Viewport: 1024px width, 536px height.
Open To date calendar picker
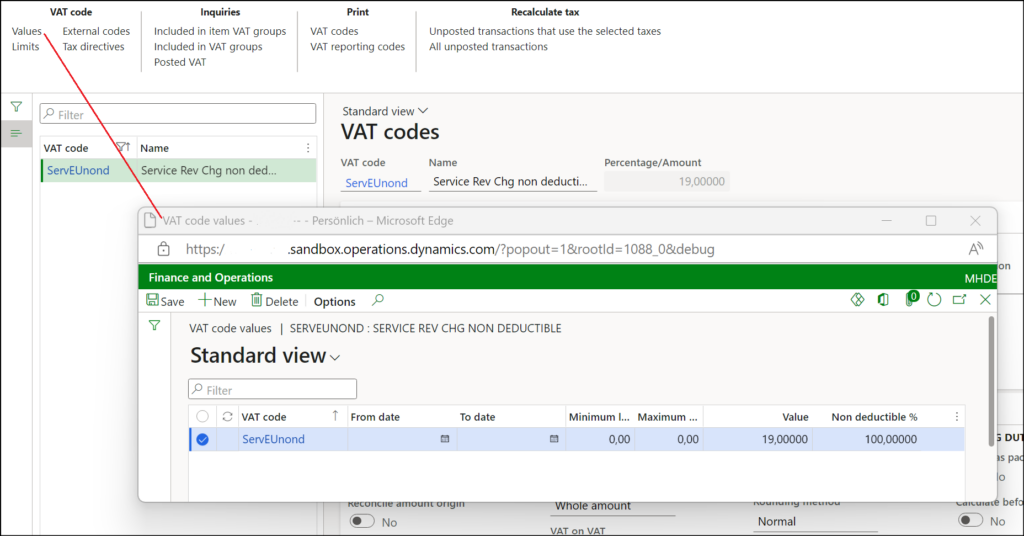click(554, 439)
